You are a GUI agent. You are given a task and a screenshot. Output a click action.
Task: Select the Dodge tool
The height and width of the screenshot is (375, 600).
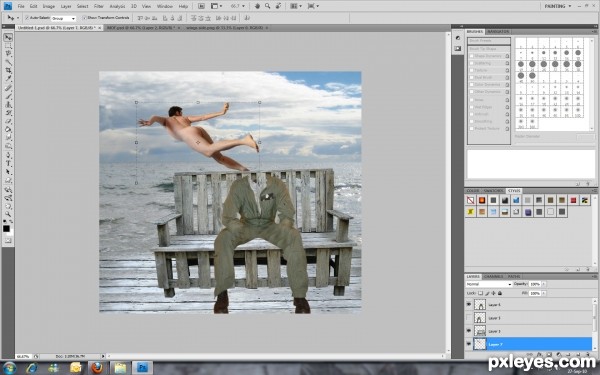pos(8,146)
